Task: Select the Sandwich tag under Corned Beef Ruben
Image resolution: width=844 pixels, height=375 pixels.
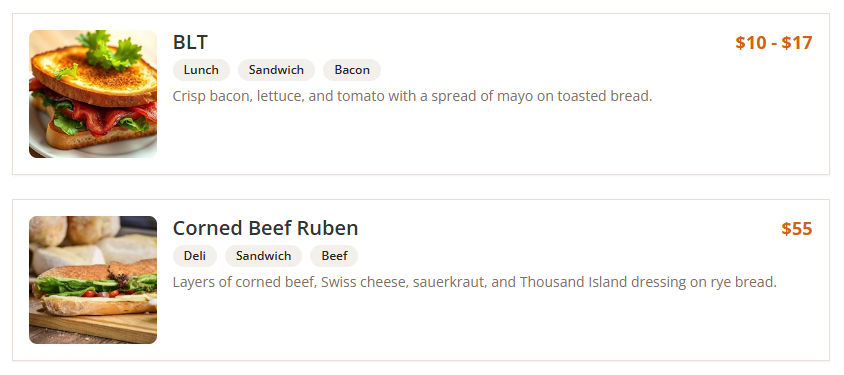Action: click(263, 256)
